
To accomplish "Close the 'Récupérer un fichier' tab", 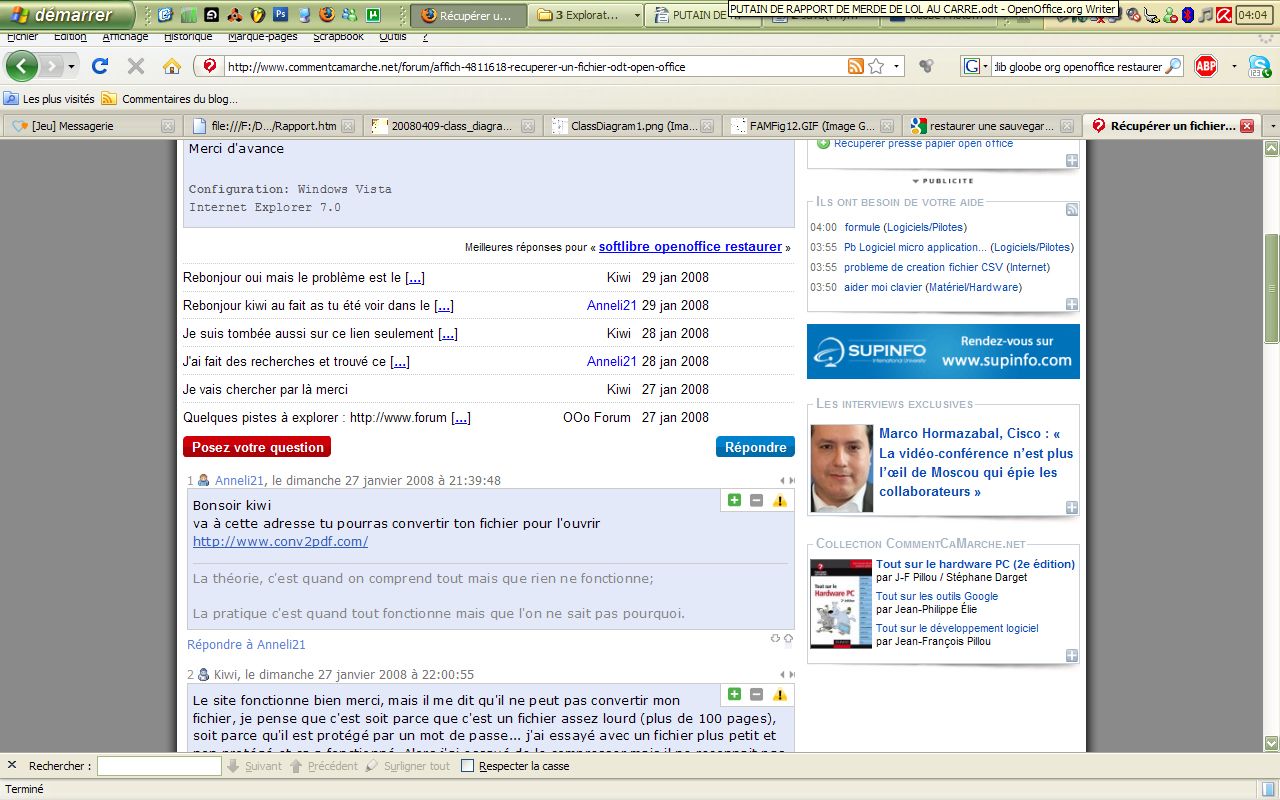I will pyautogui.click(x=1246, y=126).
